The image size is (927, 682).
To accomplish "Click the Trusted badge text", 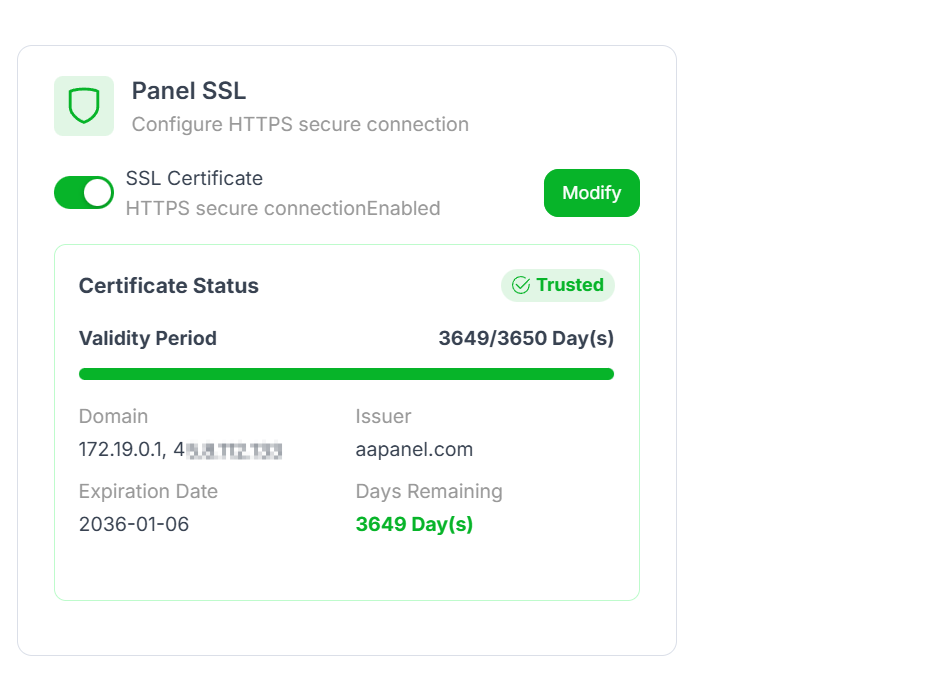I will pos(570,285).
